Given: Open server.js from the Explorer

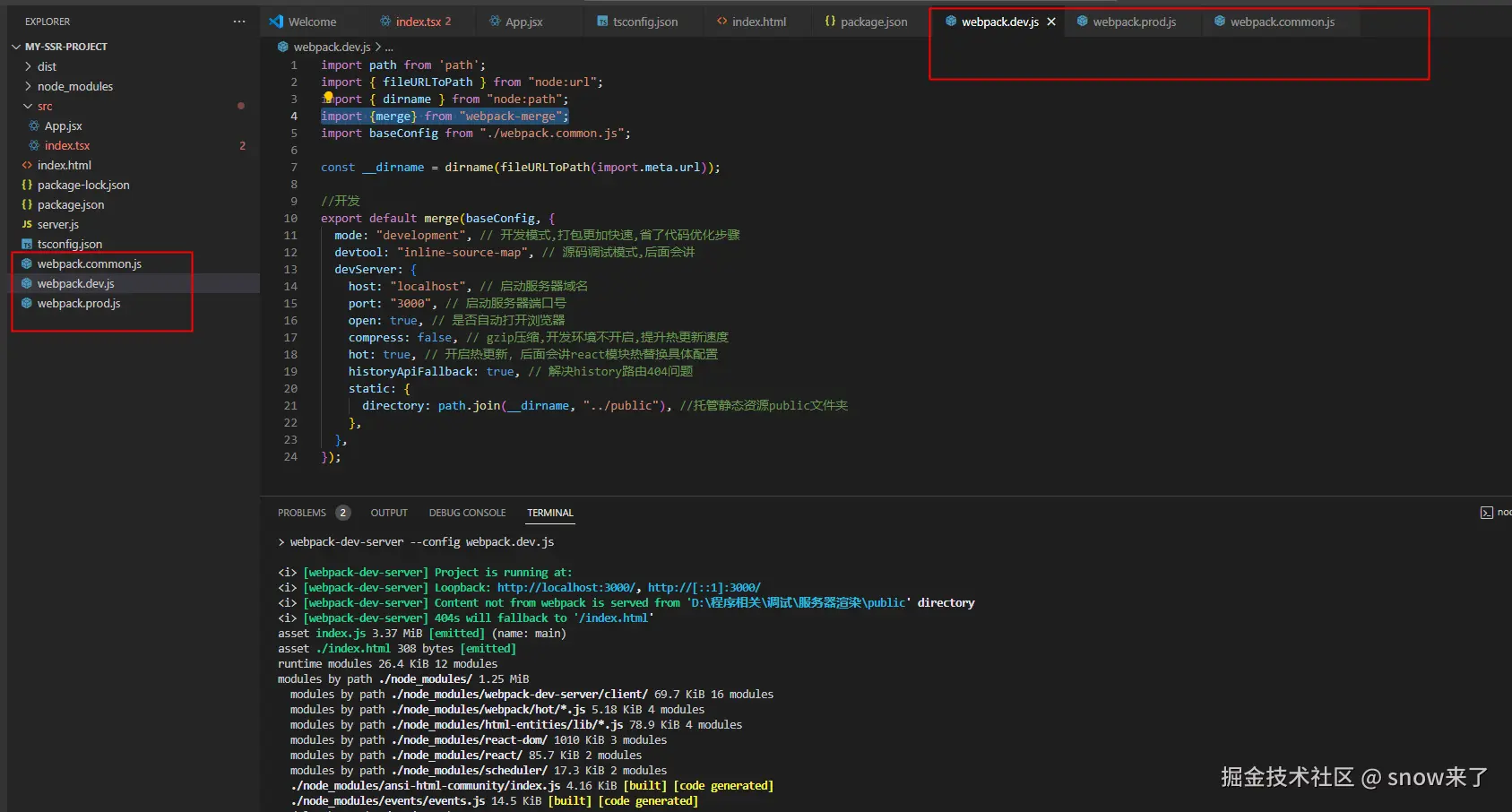Looking at the screenshot, I should point(58,224).
